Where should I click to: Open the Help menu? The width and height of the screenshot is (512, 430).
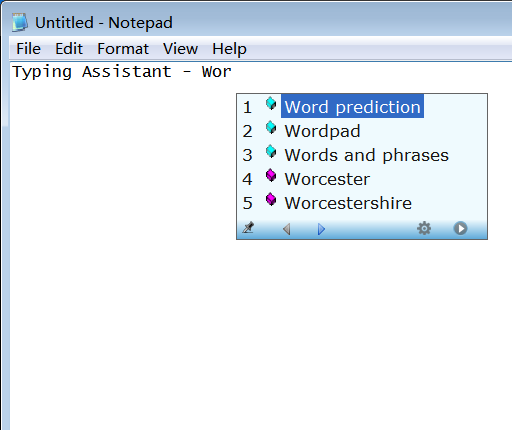(229, 49)
